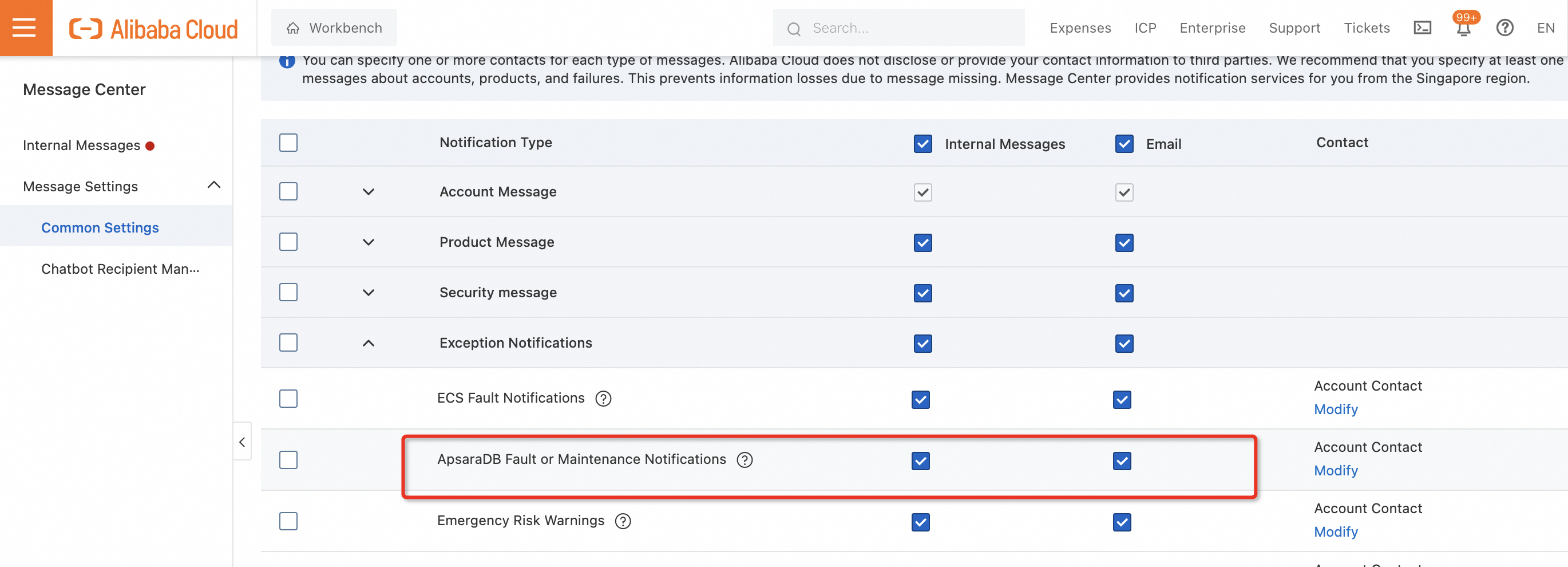This screenshot has height=567, width=1568.
Task: Modify contact for ECS Fault Notifications
Action: 1336,409
